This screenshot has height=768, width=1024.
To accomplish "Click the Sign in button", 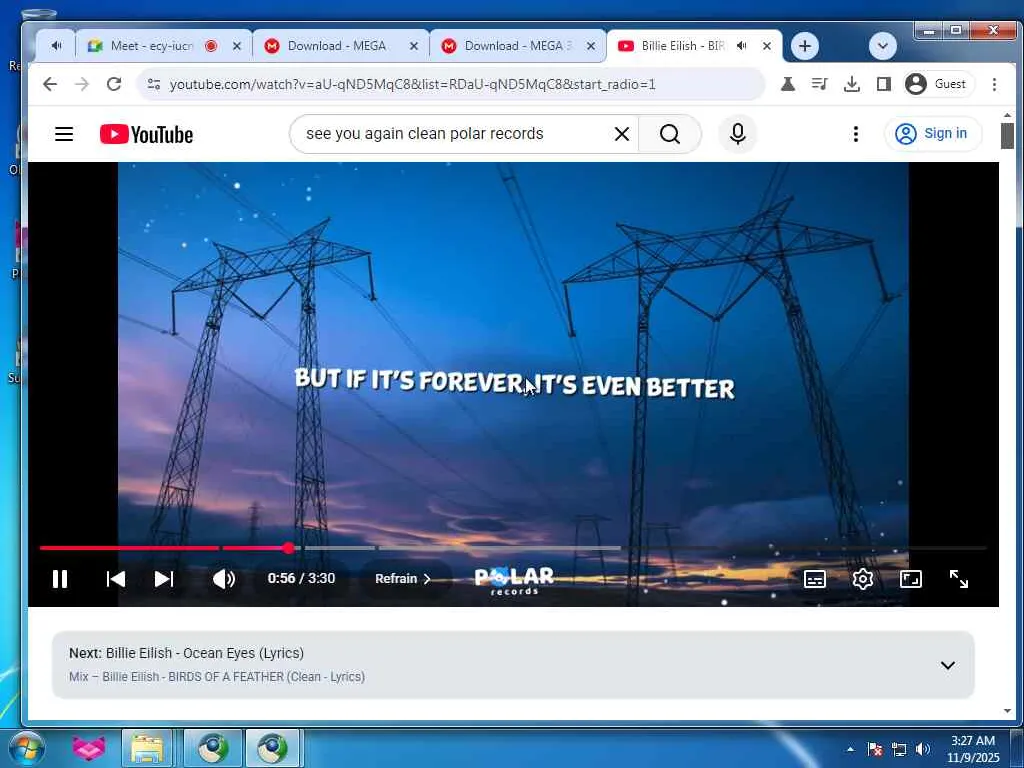I will coord(933,134).
